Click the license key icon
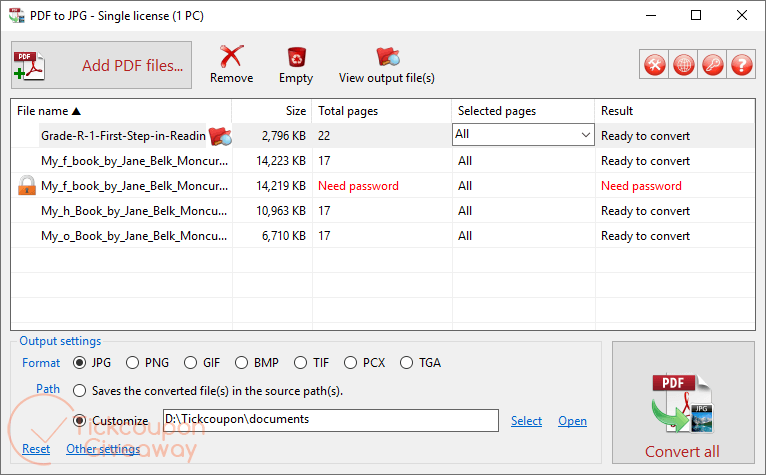766x475 pixels. [x=712, y=65]
